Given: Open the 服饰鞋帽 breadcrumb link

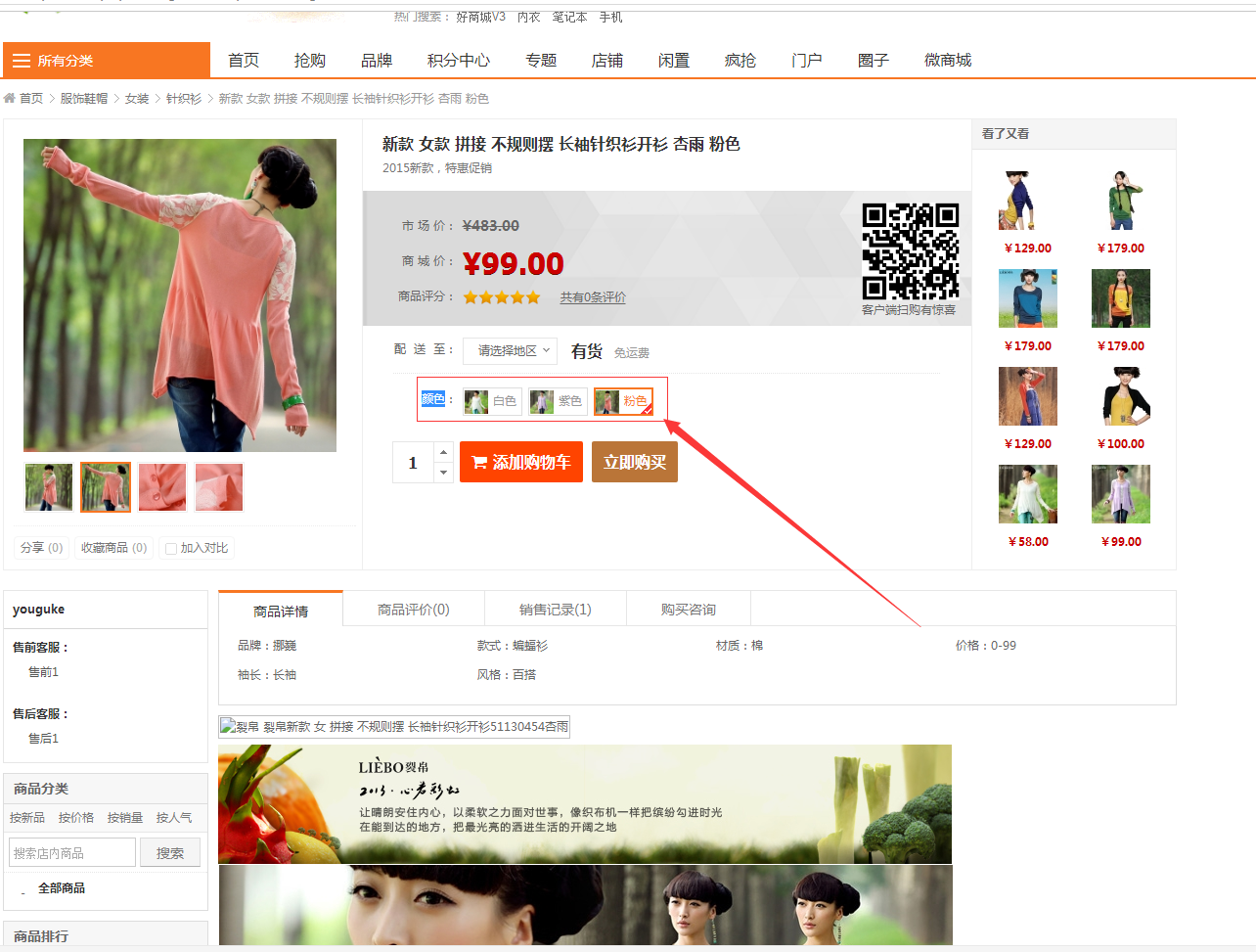Looking at the screenshot, I should point(84,99).
